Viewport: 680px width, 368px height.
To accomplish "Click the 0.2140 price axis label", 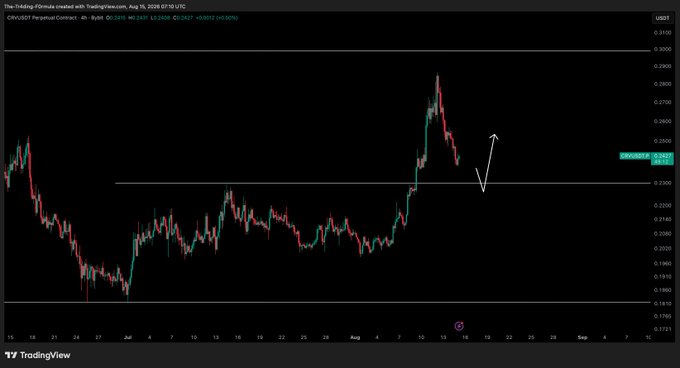I will click(662, 219).
